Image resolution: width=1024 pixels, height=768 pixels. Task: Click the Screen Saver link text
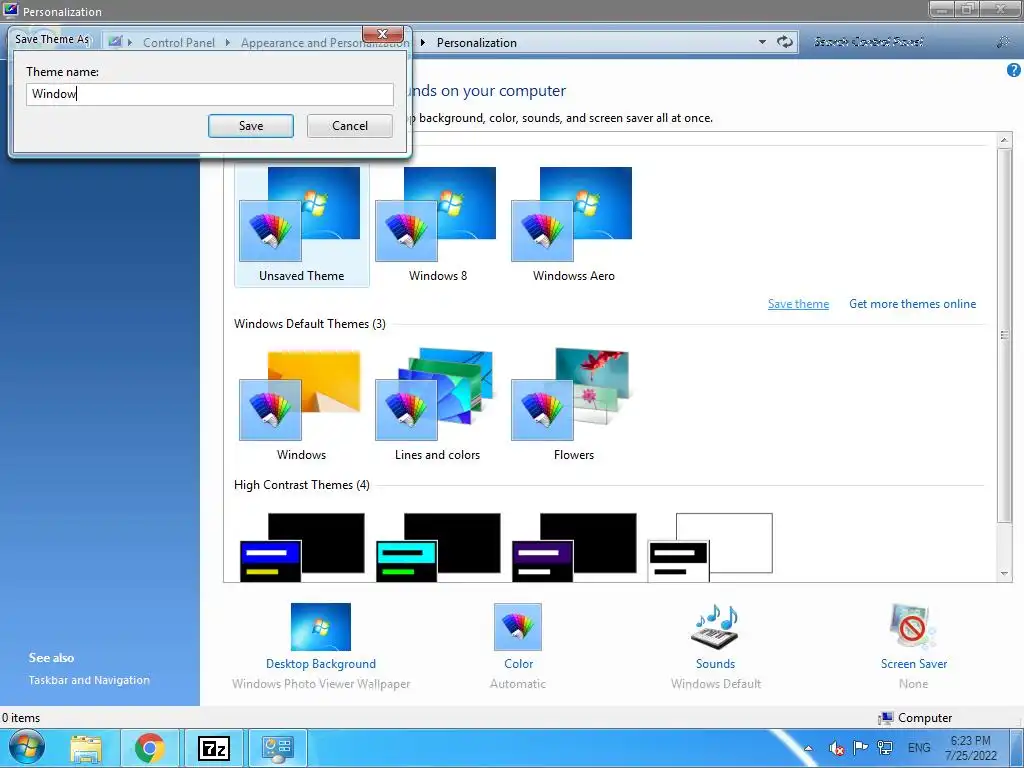[914, 664]
